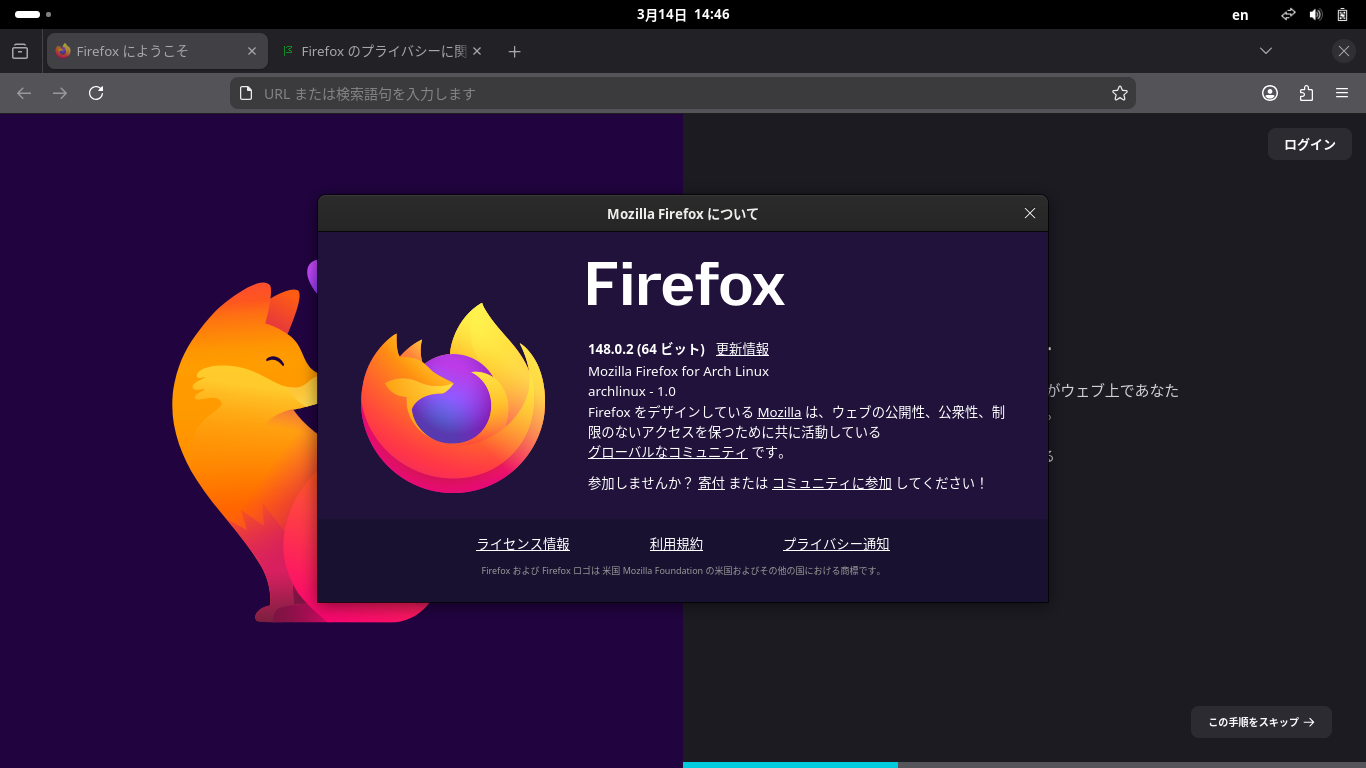Screen dimensions: 1366x768
Task: Open the 'プライバシー通知' link
Action: click(x=836, y=544)
